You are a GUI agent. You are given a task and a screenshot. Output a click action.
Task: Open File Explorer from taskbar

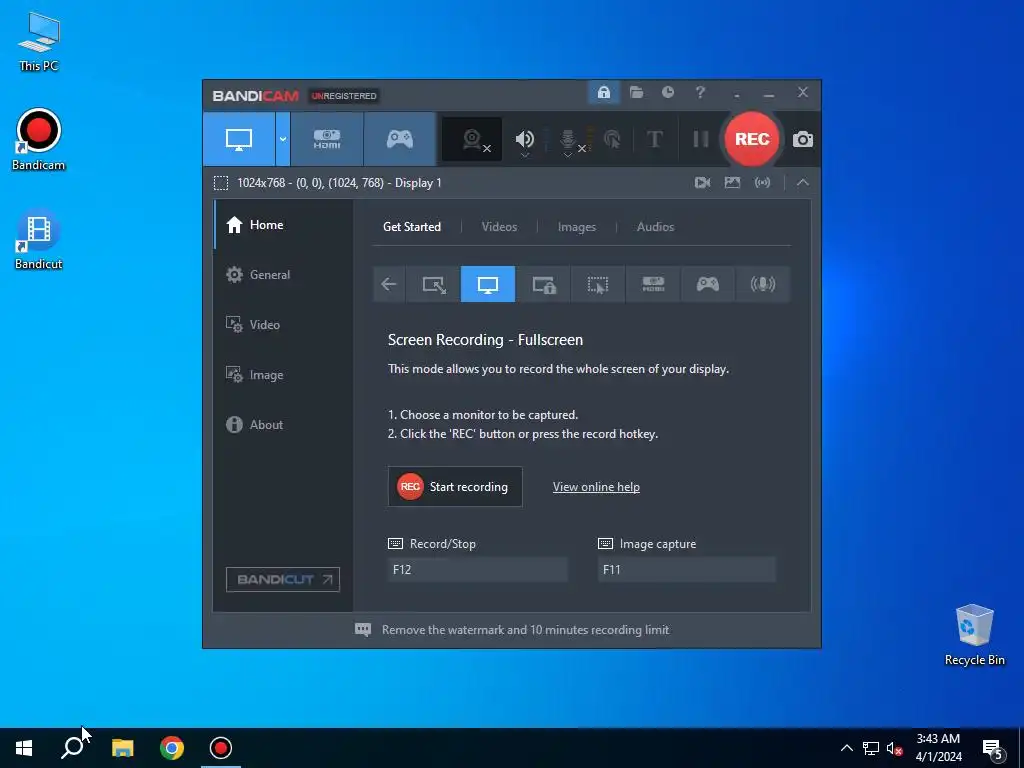pos(122,748)
